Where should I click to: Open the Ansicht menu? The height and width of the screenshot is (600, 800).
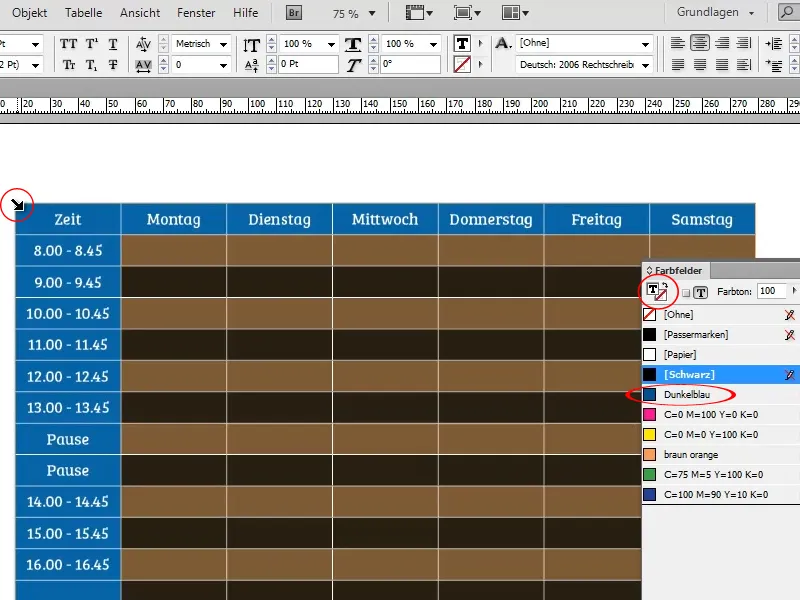(x=140, y=13)
